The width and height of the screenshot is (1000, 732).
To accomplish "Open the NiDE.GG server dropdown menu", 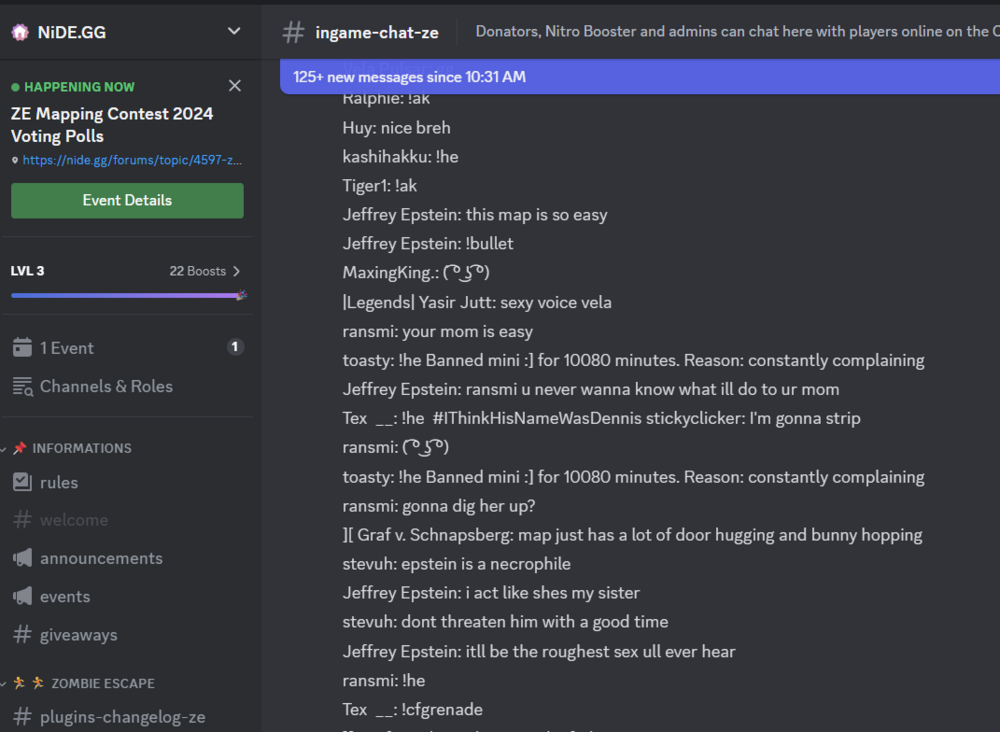I will click(234, 31).
